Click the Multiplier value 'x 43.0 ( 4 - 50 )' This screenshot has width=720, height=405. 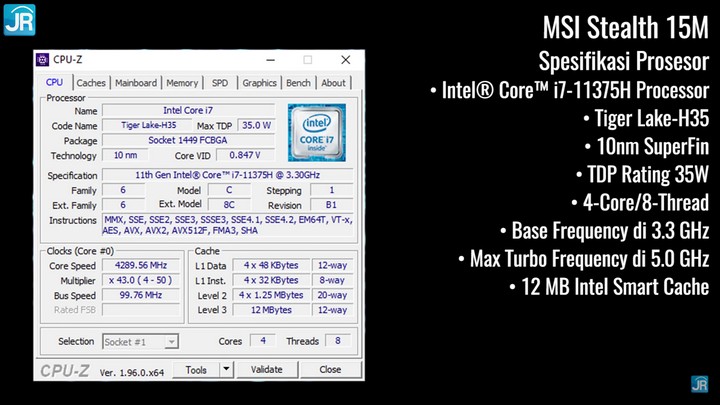click(x=141, y=280)
